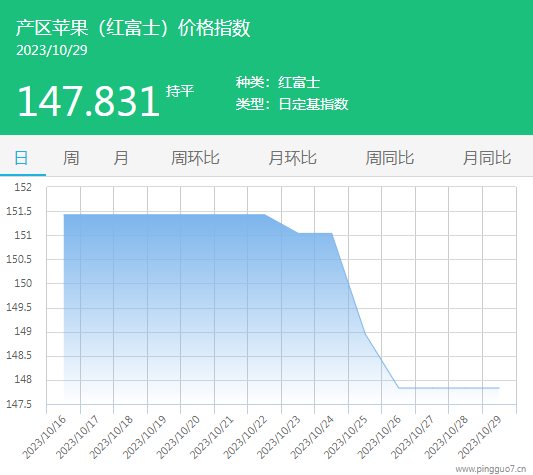The height and width of the screenshot is (475, 533).
Task: Click the 147.5 y-axis label
Action: 19,404
